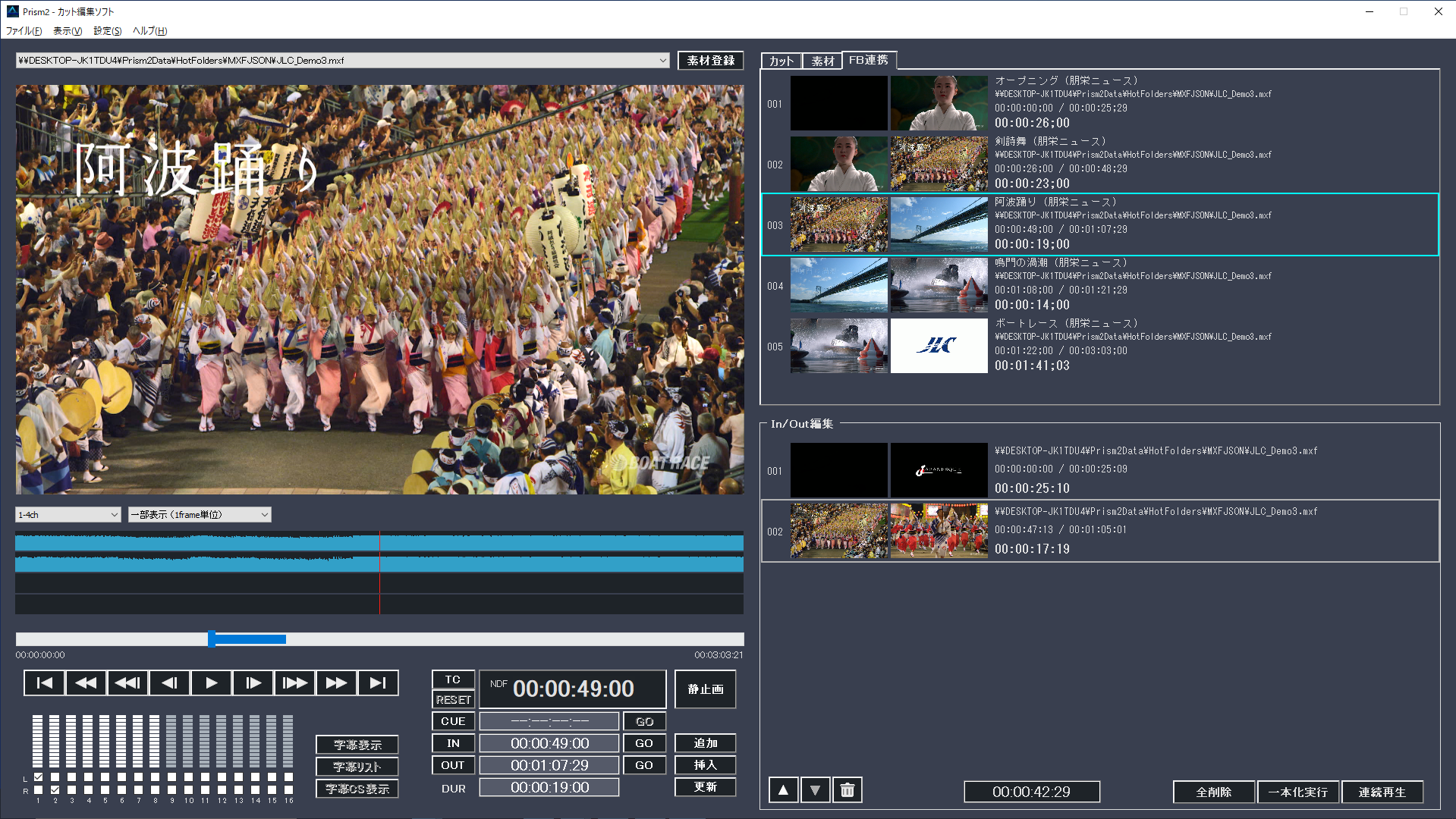The image size is (1456, 819).
Task: Open the 1-4ch audio channel dropdown
Action: point(68,515)
